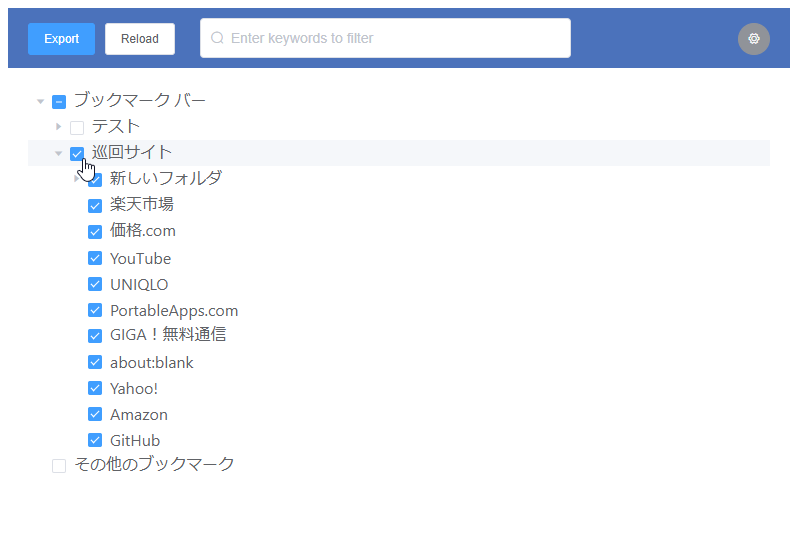The image size is (798, 546).
Task: Uncheck the 価格.com checkbox
Action: [x=95, y=232]
